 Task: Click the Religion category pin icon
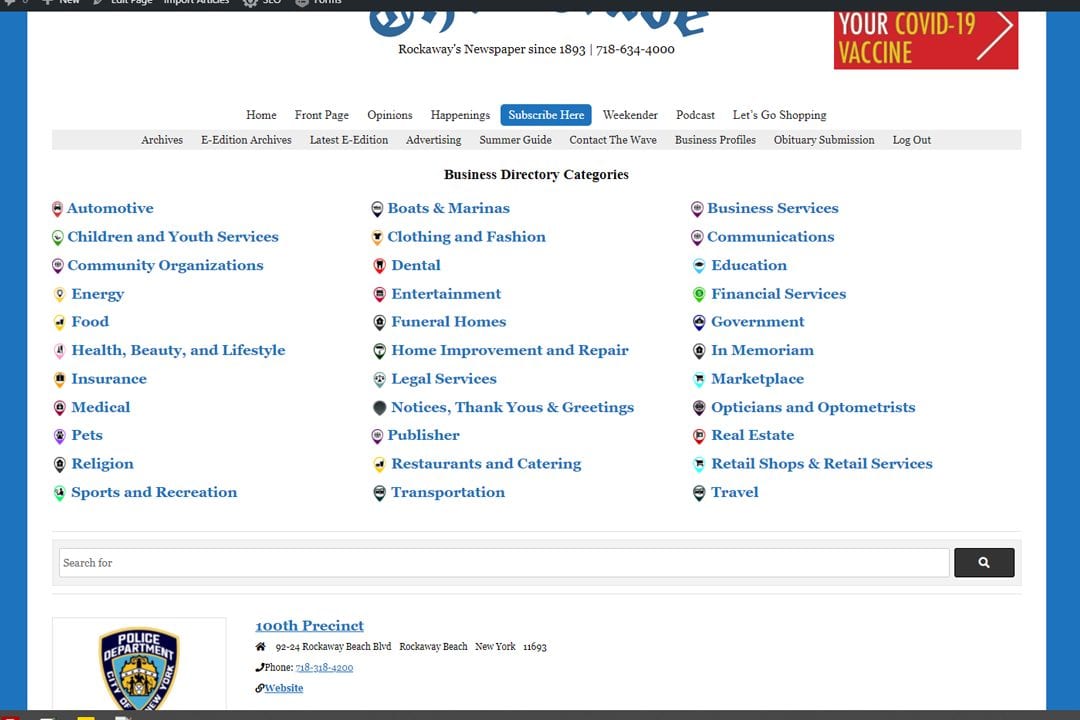click(x=59, y=464)
